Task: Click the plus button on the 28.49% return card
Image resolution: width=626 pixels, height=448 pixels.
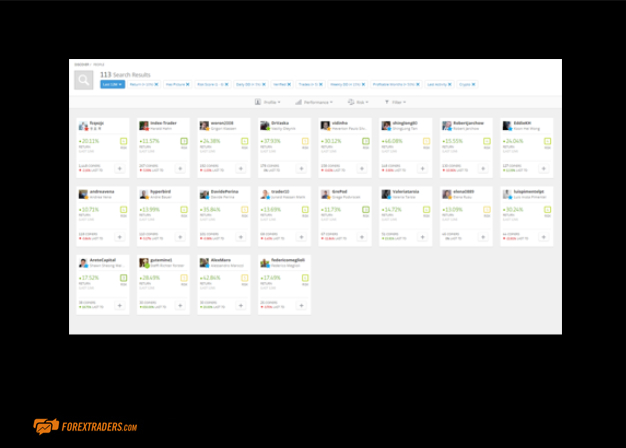Action: [180, 305]
